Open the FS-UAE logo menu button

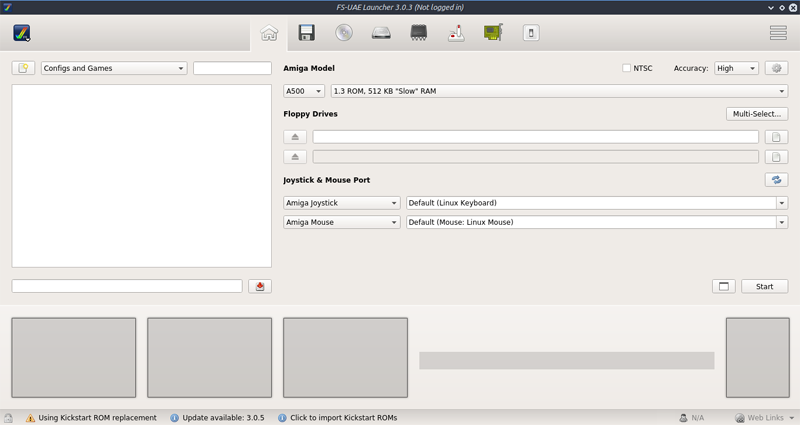pos(21,33)
